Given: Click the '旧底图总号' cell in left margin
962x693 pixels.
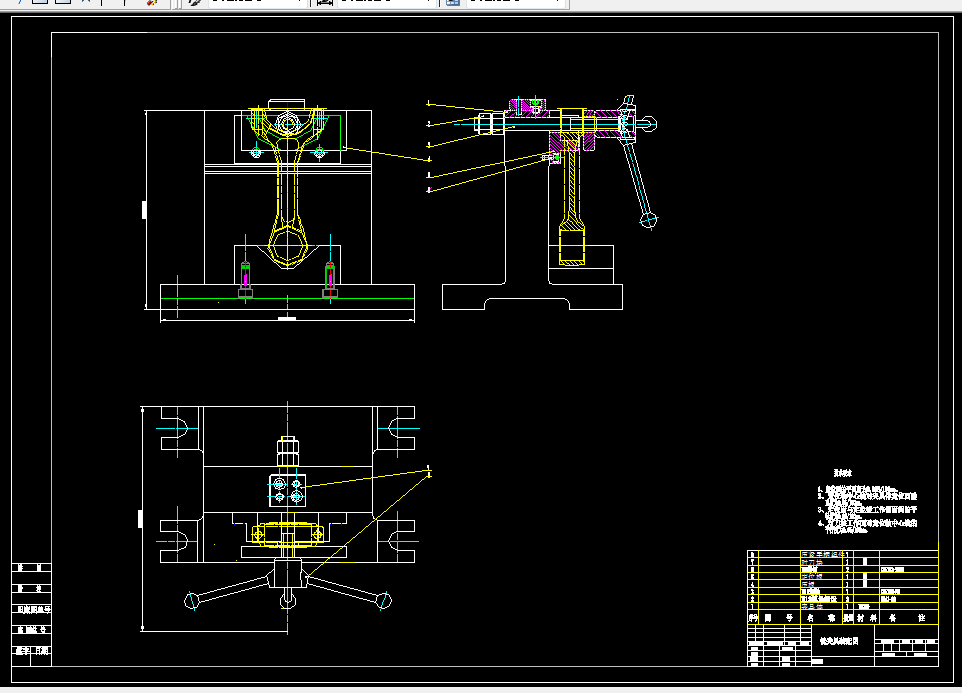Looking at the screenshot, I should [x=33, y=610].
